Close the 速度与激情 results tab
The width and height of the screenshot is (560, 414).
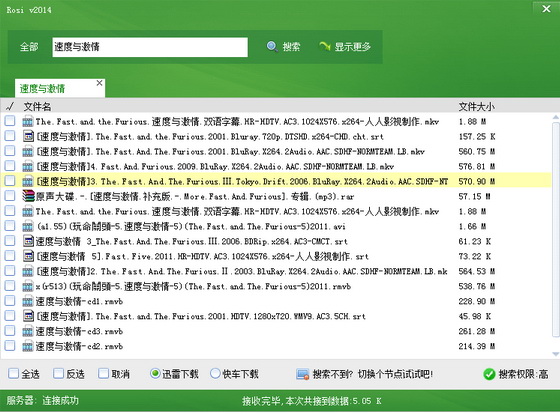[99, 83]
